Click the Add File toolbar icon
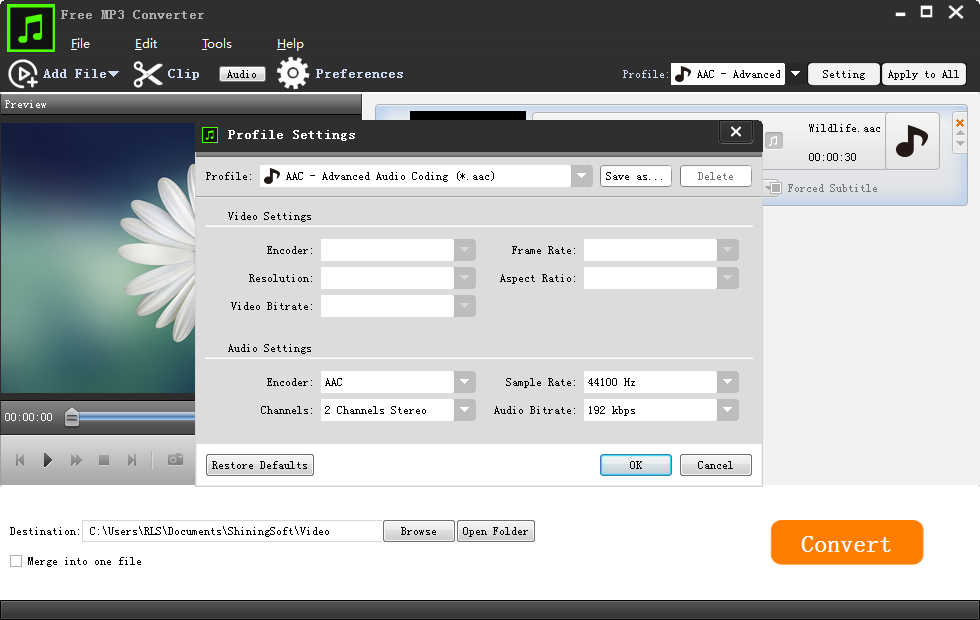 (22, 73)
